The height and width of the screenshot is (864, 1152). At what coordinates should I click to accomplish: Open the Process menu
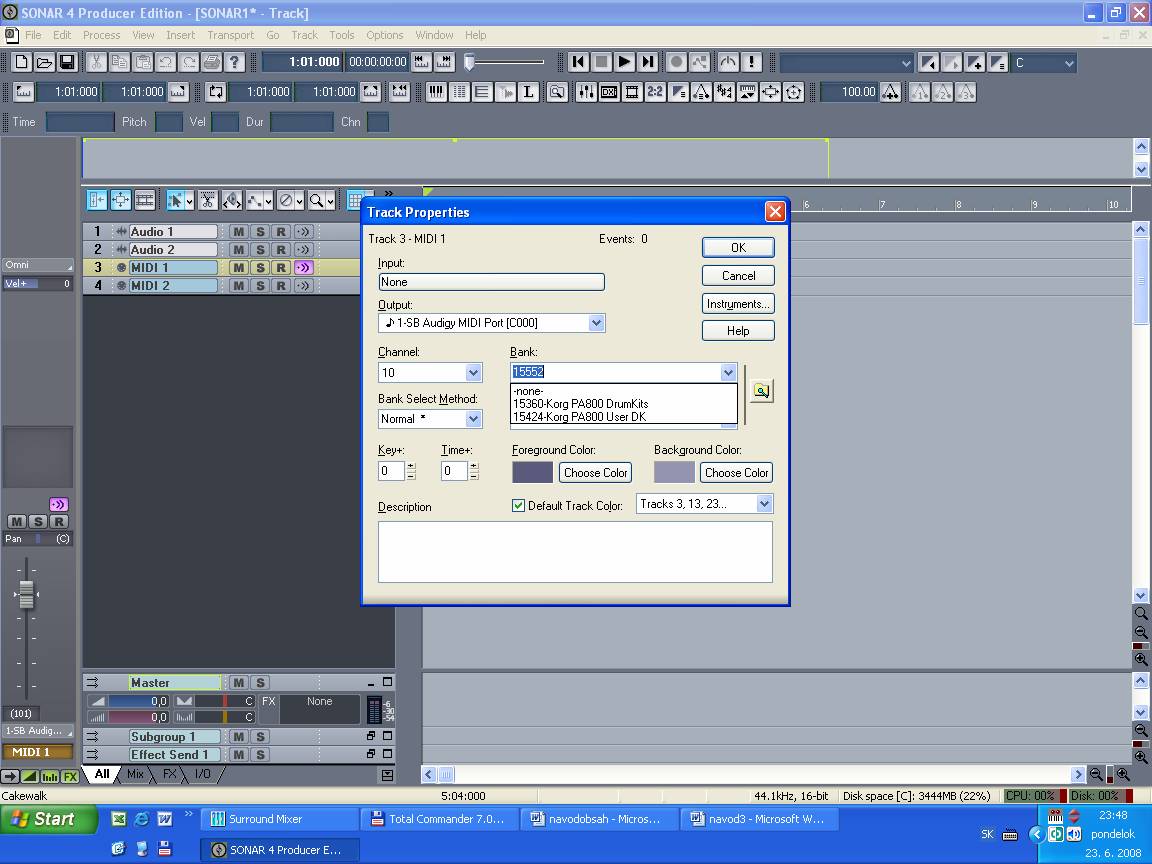pyautogui.click(x=101, y=35)
